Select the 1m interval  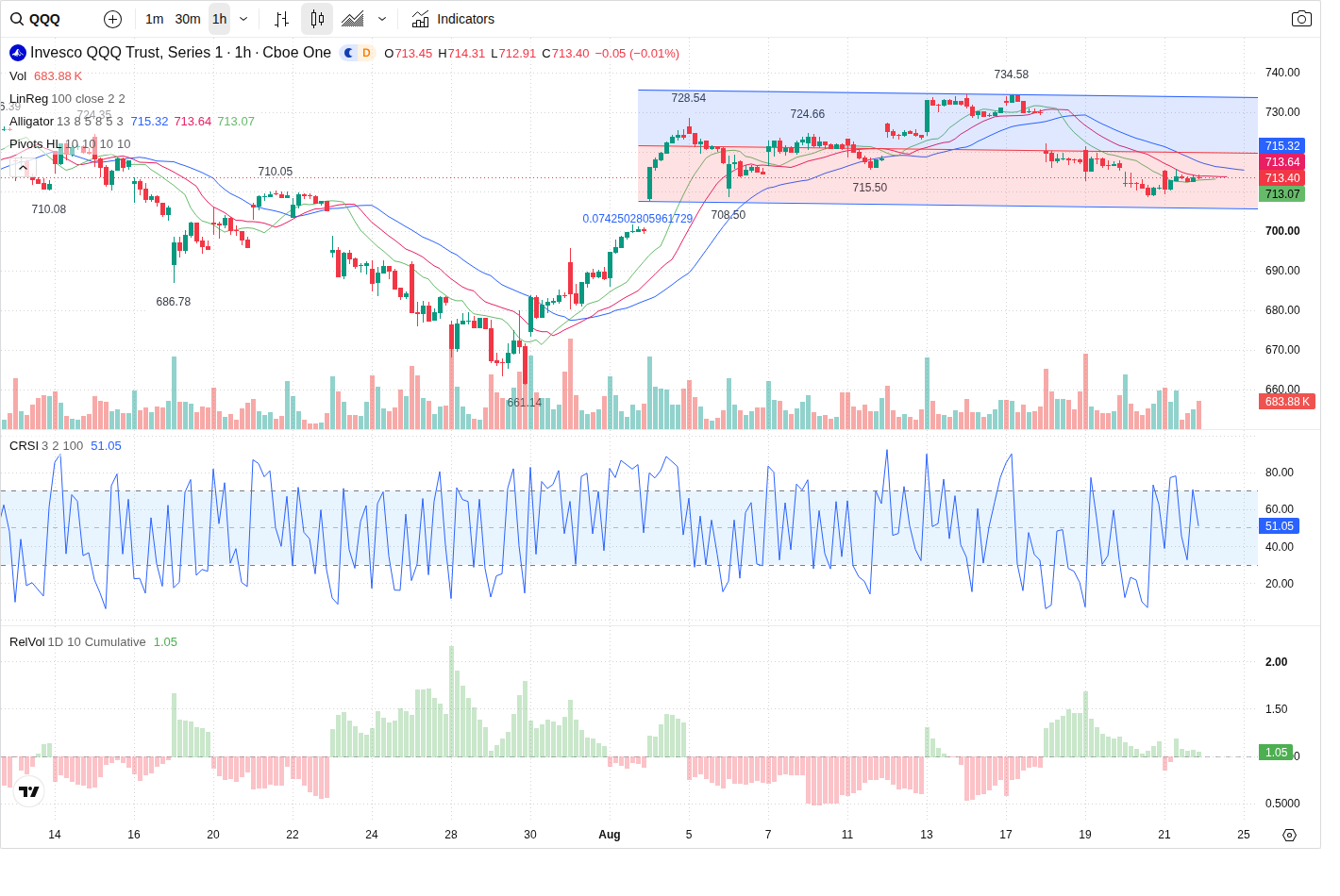(155, 19)
